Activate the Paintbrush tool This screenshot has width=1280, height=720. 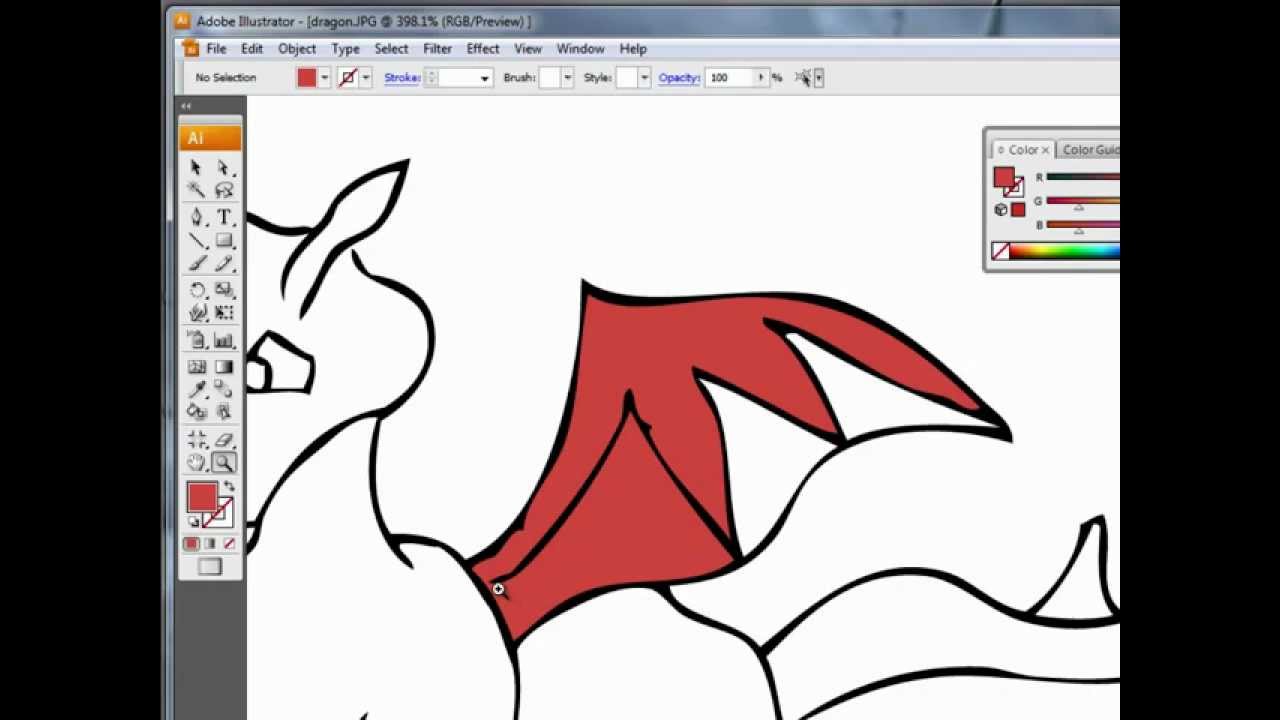pyautogui.click(x=196, y=263)
